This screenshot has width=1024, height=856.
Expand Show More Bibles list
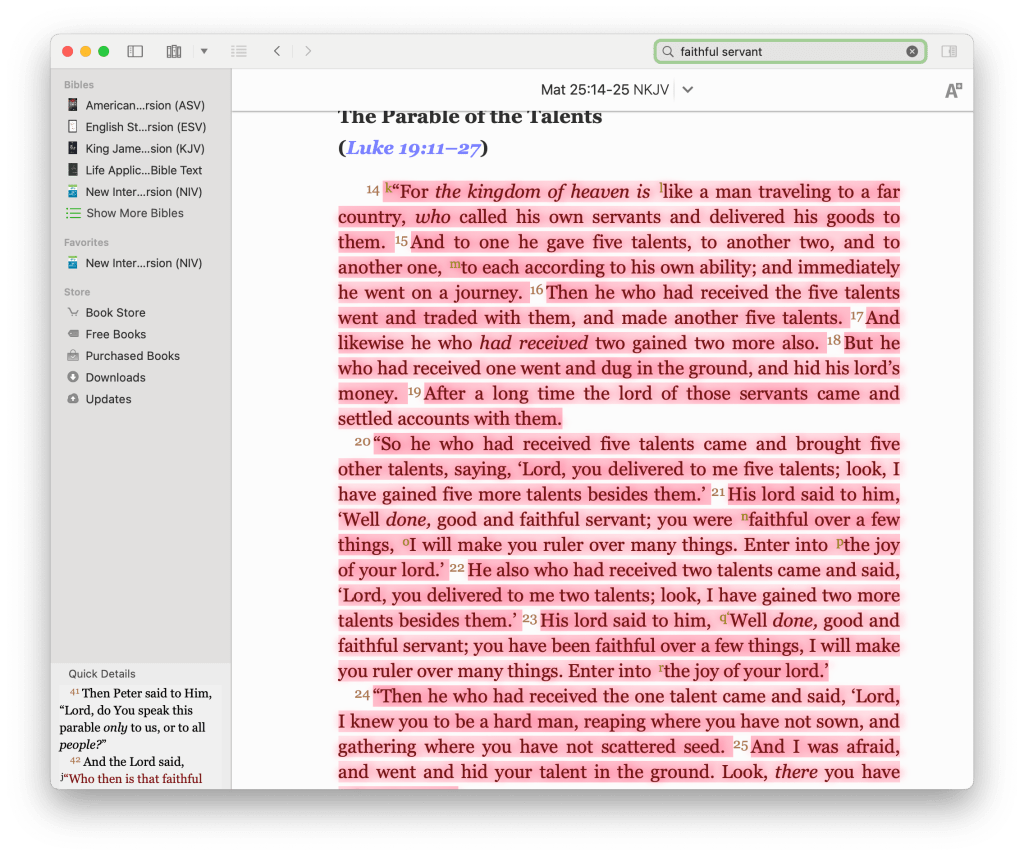coord(134,213)
